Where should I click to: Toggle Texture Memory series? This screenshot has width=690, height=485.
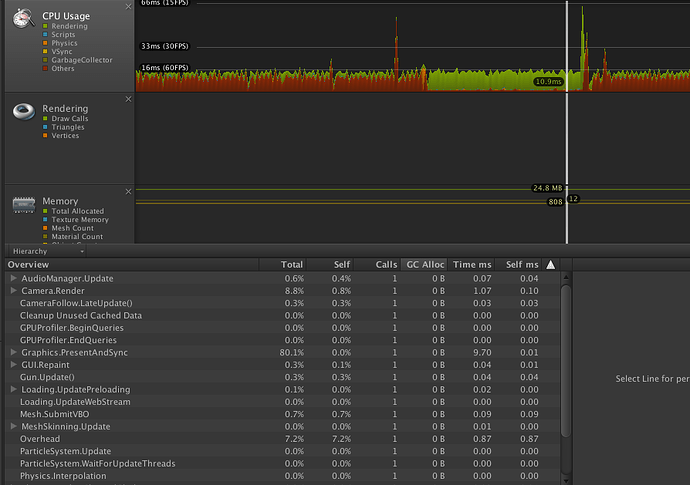pos(45,219)
